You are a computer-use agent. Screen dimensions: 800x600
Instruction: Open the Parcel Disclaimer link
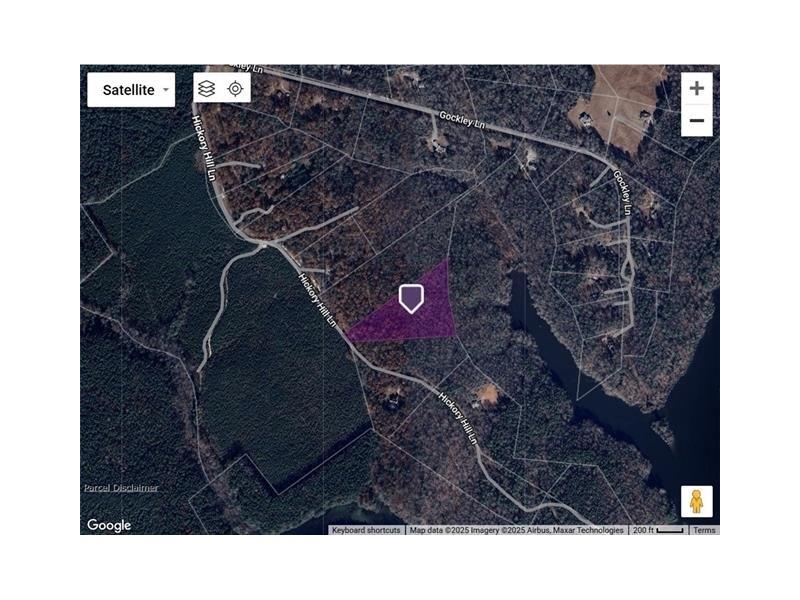coord(121,488)
